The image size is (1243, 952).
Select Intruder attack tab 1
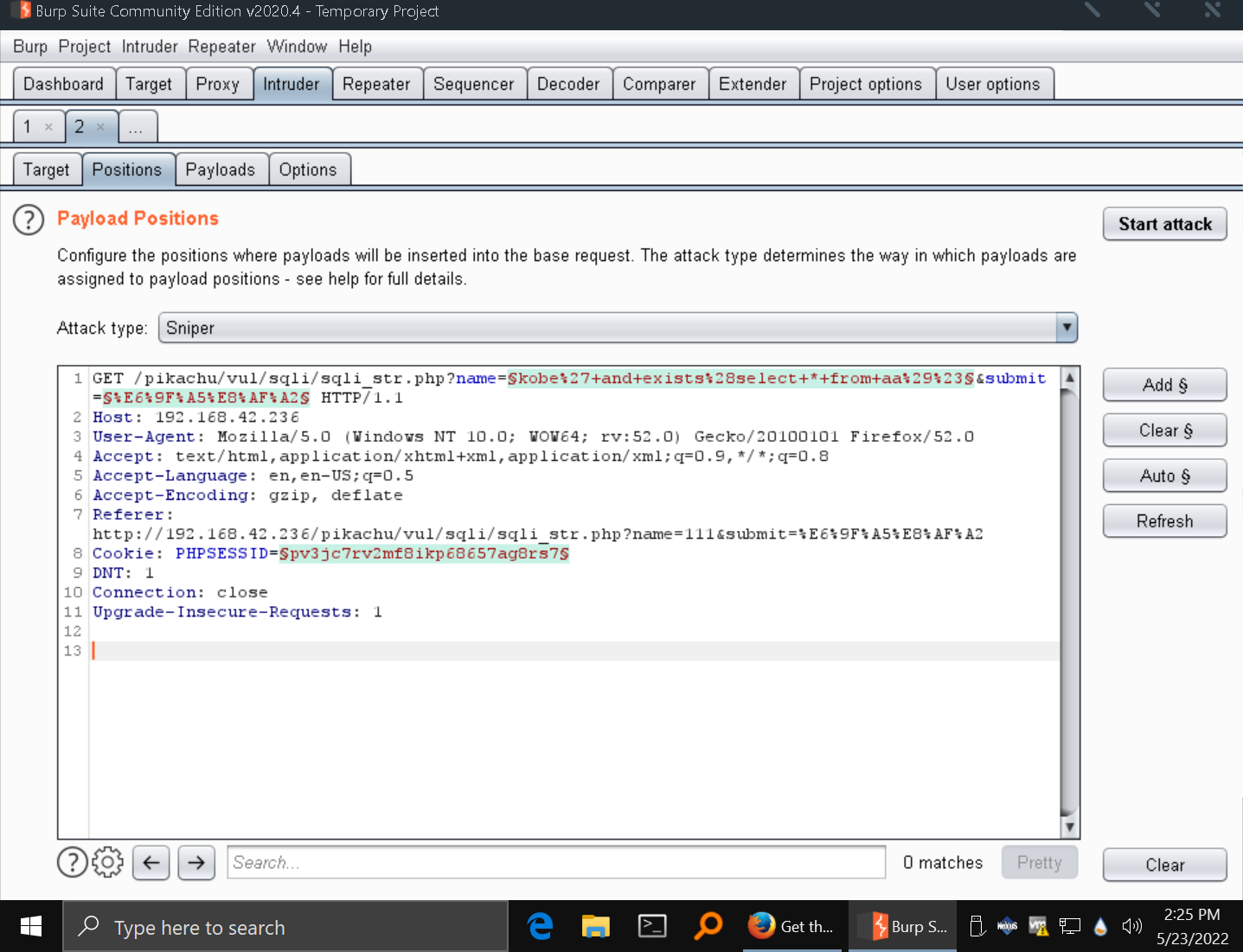point(28,127)
